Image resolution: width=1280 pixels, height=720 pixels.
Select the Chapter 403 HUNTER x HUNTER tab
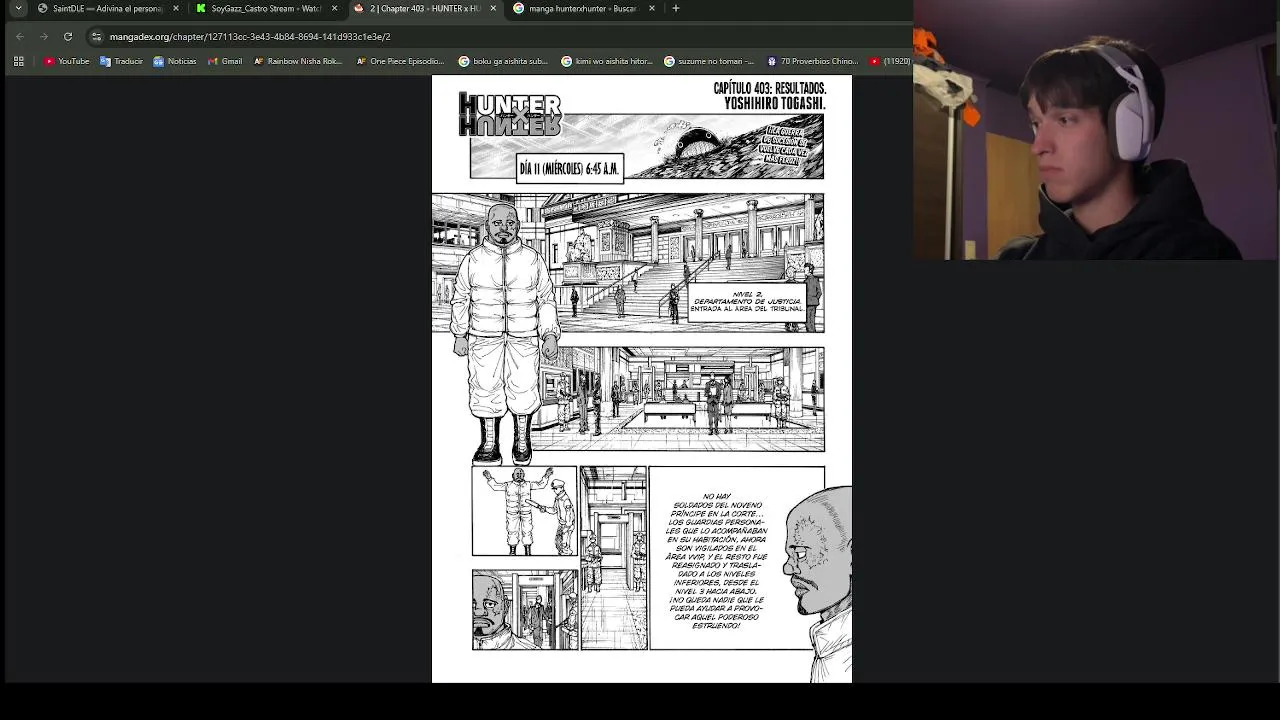tap(424, 8)
